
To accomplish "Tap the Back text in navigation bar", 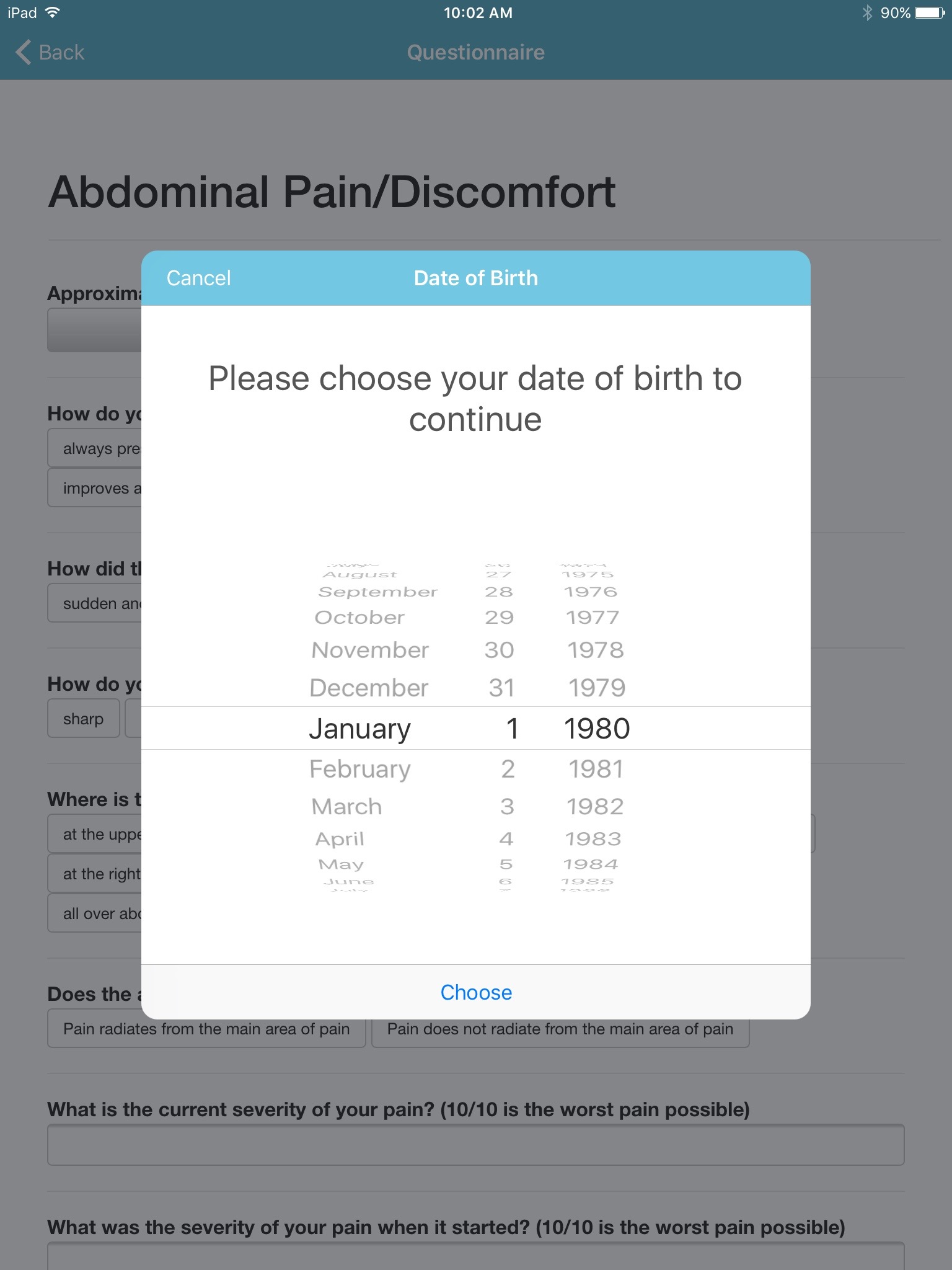I will (x=61, y=52).
